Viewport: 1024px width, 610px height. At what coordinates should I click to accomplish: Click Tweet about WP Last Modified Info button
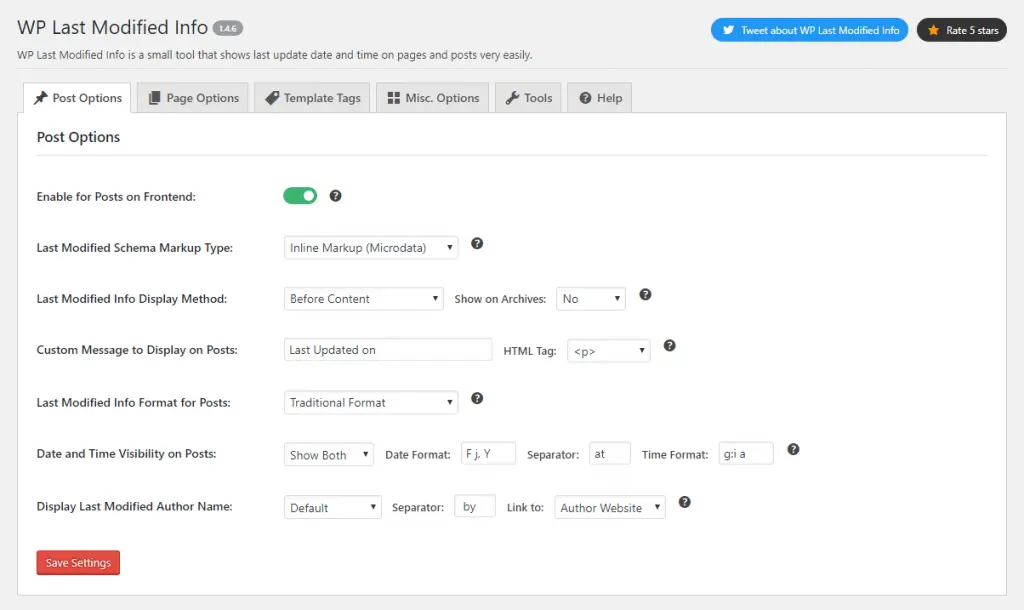click(x=810, y=30)
